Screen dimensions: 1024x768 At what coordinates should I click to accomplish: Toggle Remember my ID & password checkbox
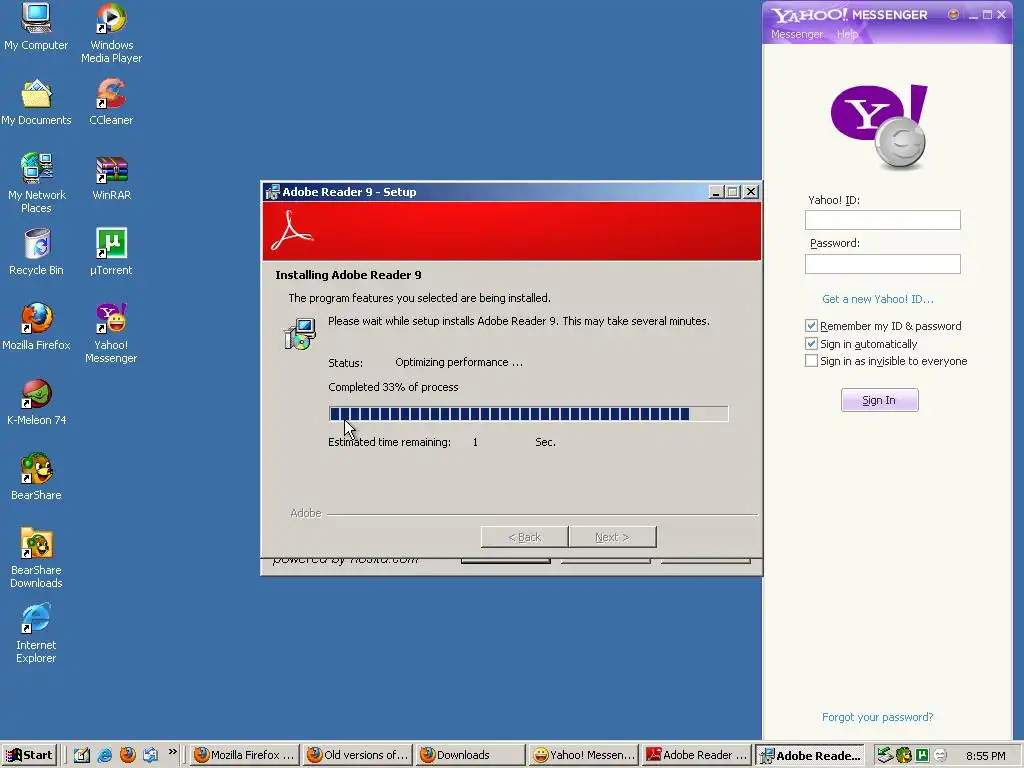pyautogui.click(x=811, y=325)
